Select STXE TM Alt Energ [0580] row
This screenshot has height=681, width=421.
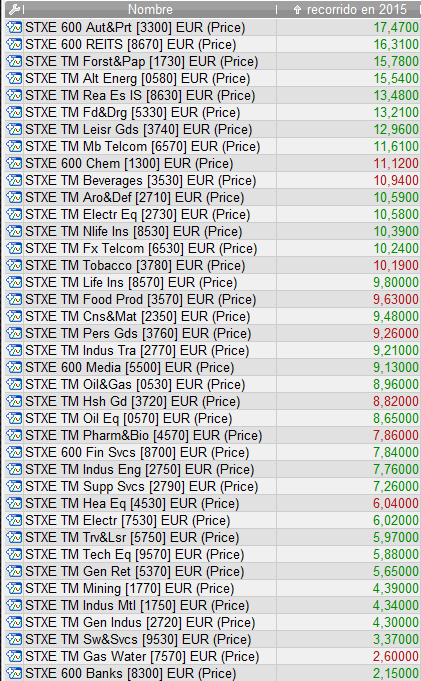(x=212, y=78)
